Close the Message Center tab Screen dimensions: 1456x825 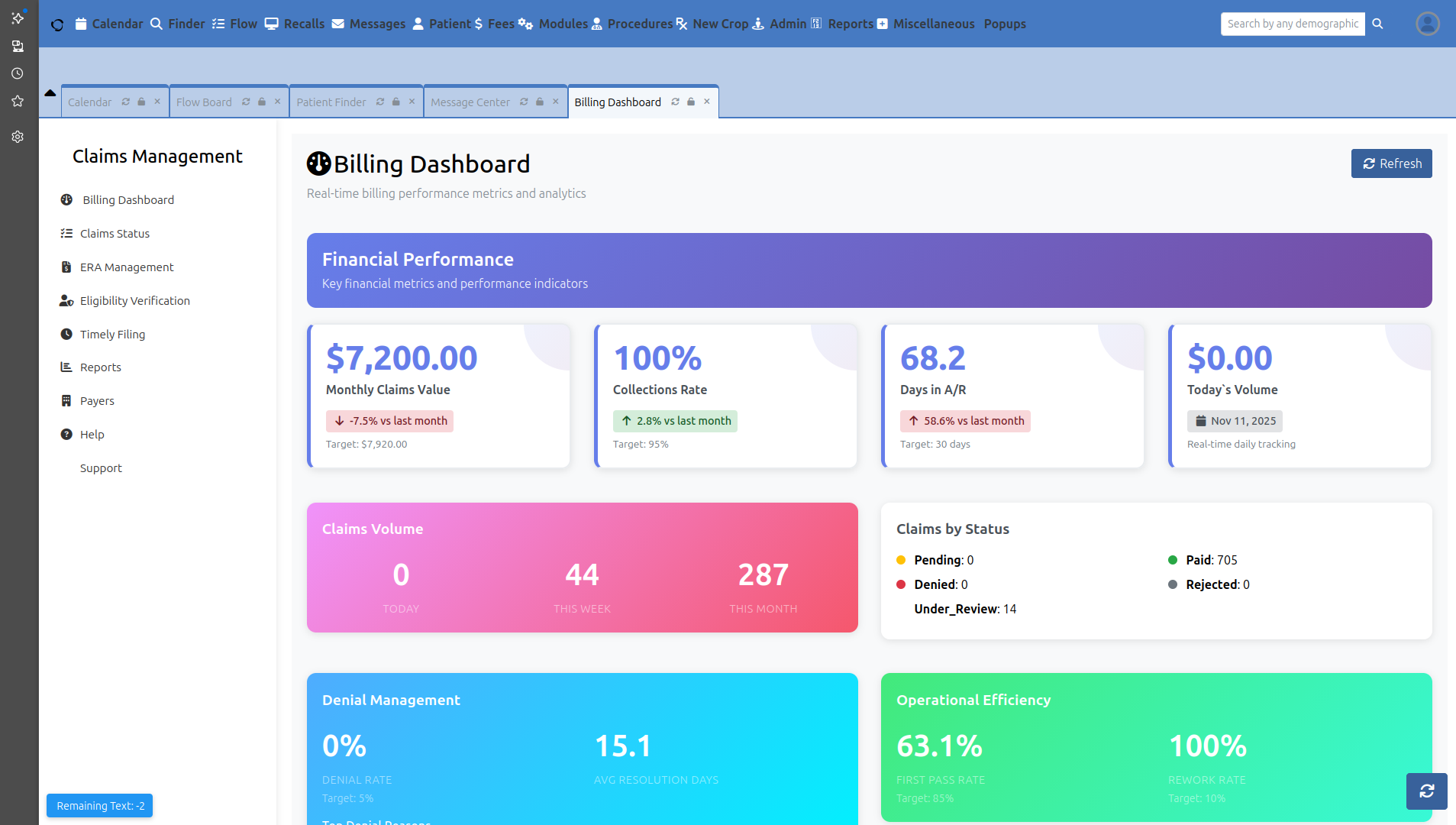click(556, 102)
